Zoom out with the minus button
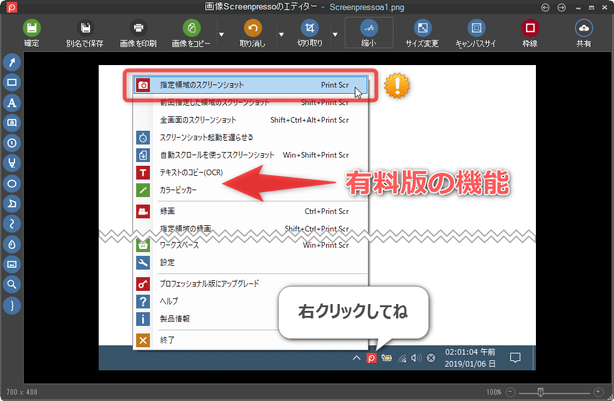This screenshot has height=401, width=614. (x=510, y=392)
